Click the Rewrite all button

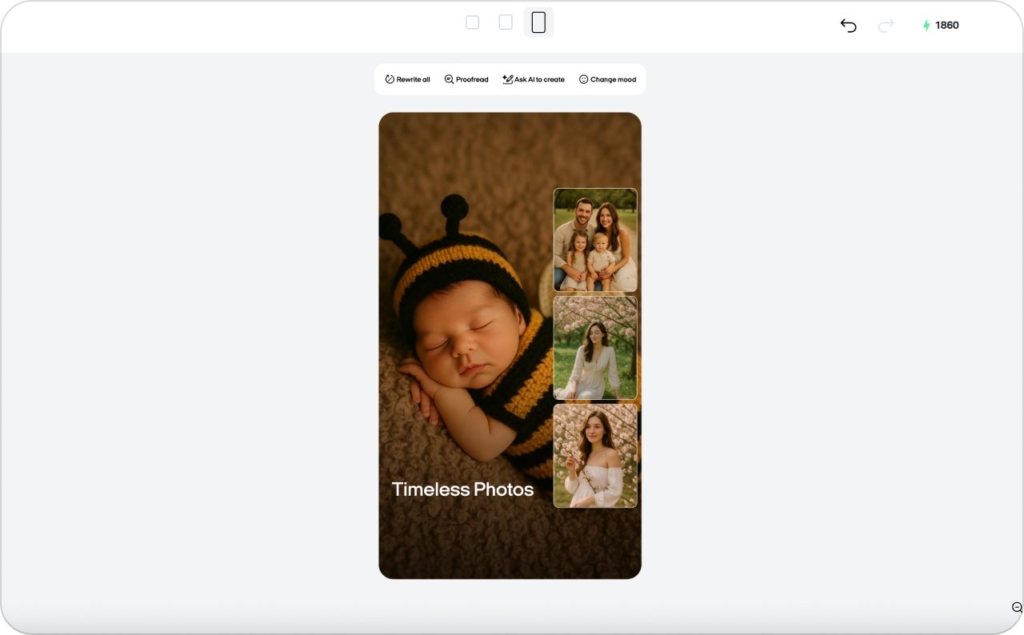click(x=408, y=79)
